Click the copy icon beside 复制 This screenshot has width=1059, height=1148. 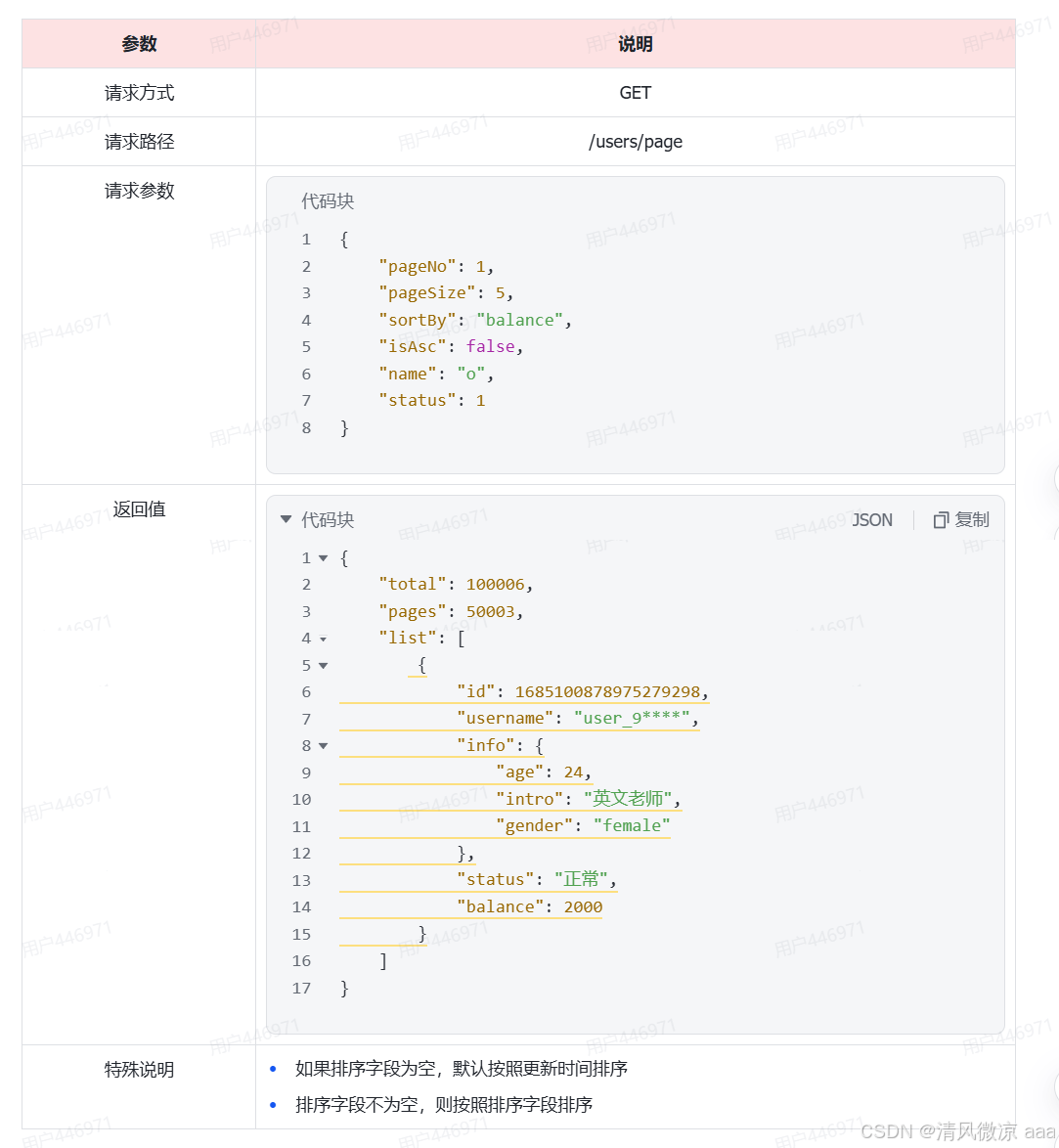click(x=941, y=520)
